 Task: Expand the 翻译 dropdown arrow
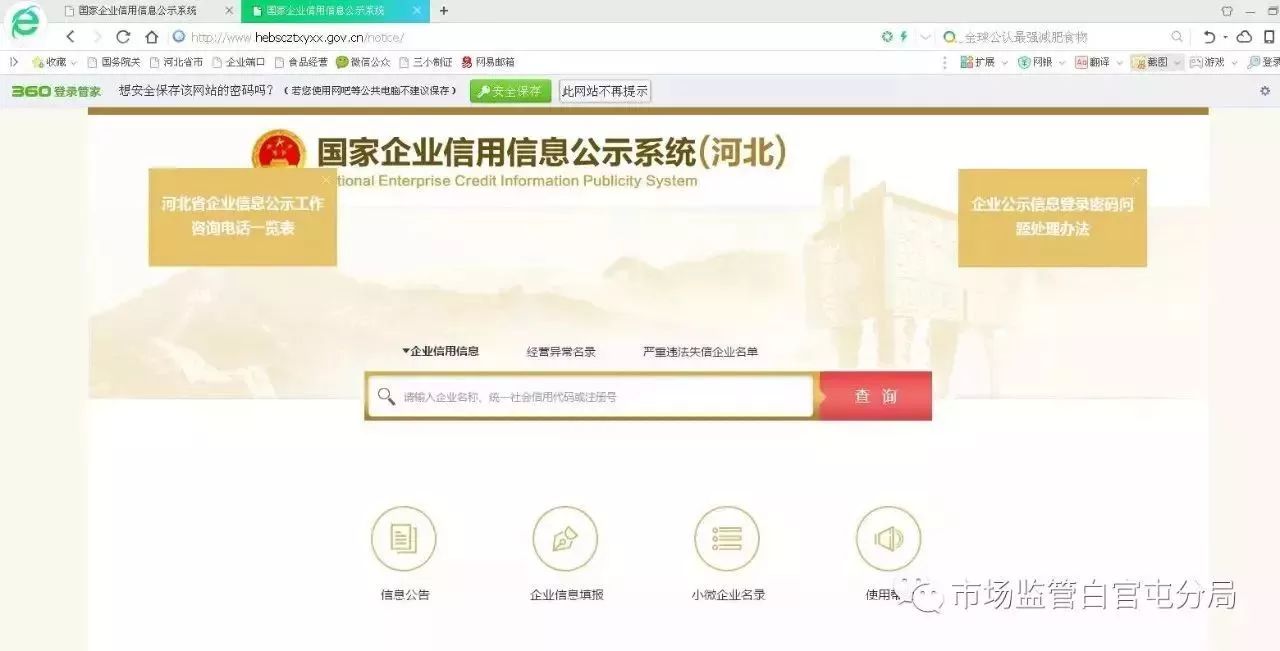1120,62
